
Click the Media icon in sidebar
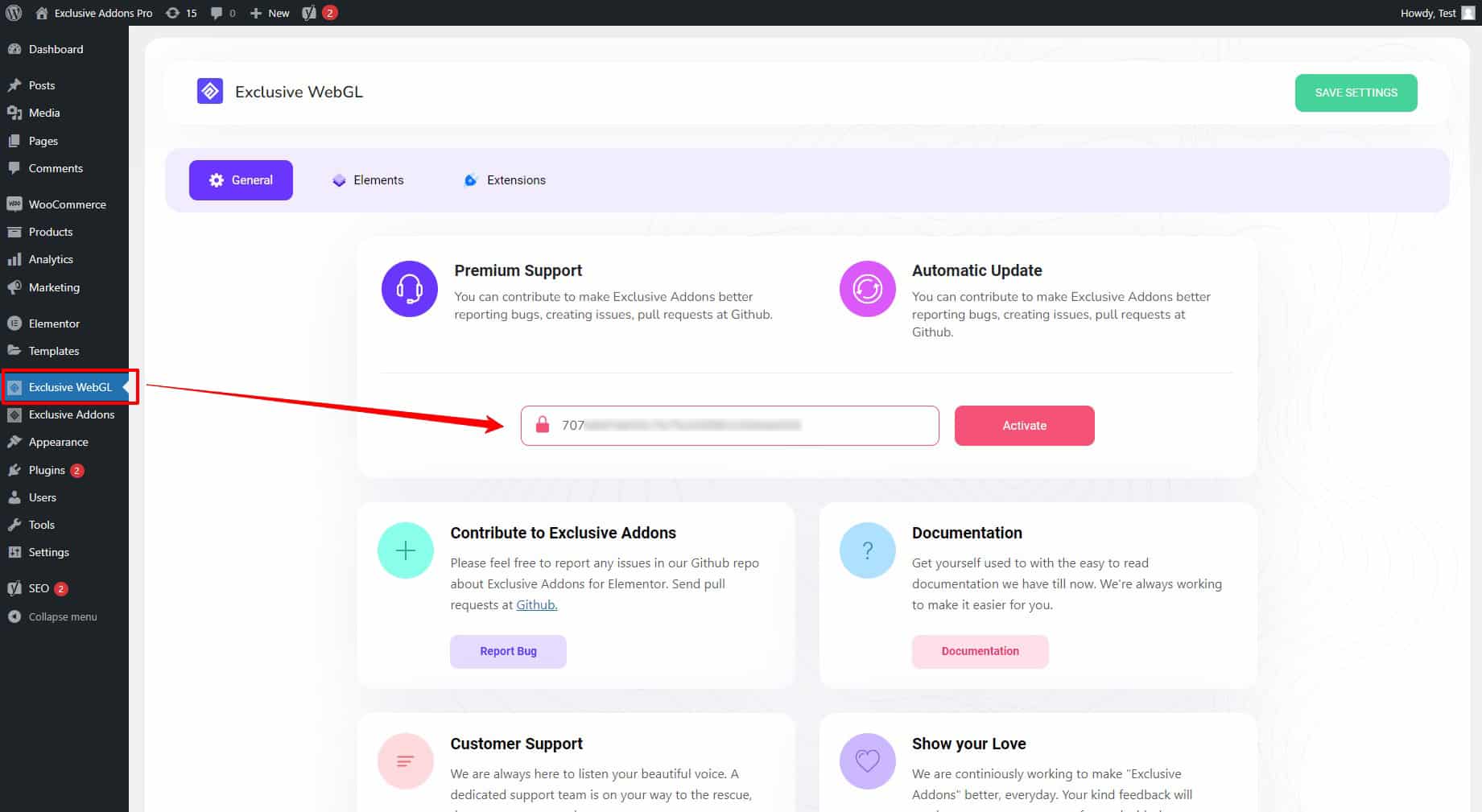point(14,113)
